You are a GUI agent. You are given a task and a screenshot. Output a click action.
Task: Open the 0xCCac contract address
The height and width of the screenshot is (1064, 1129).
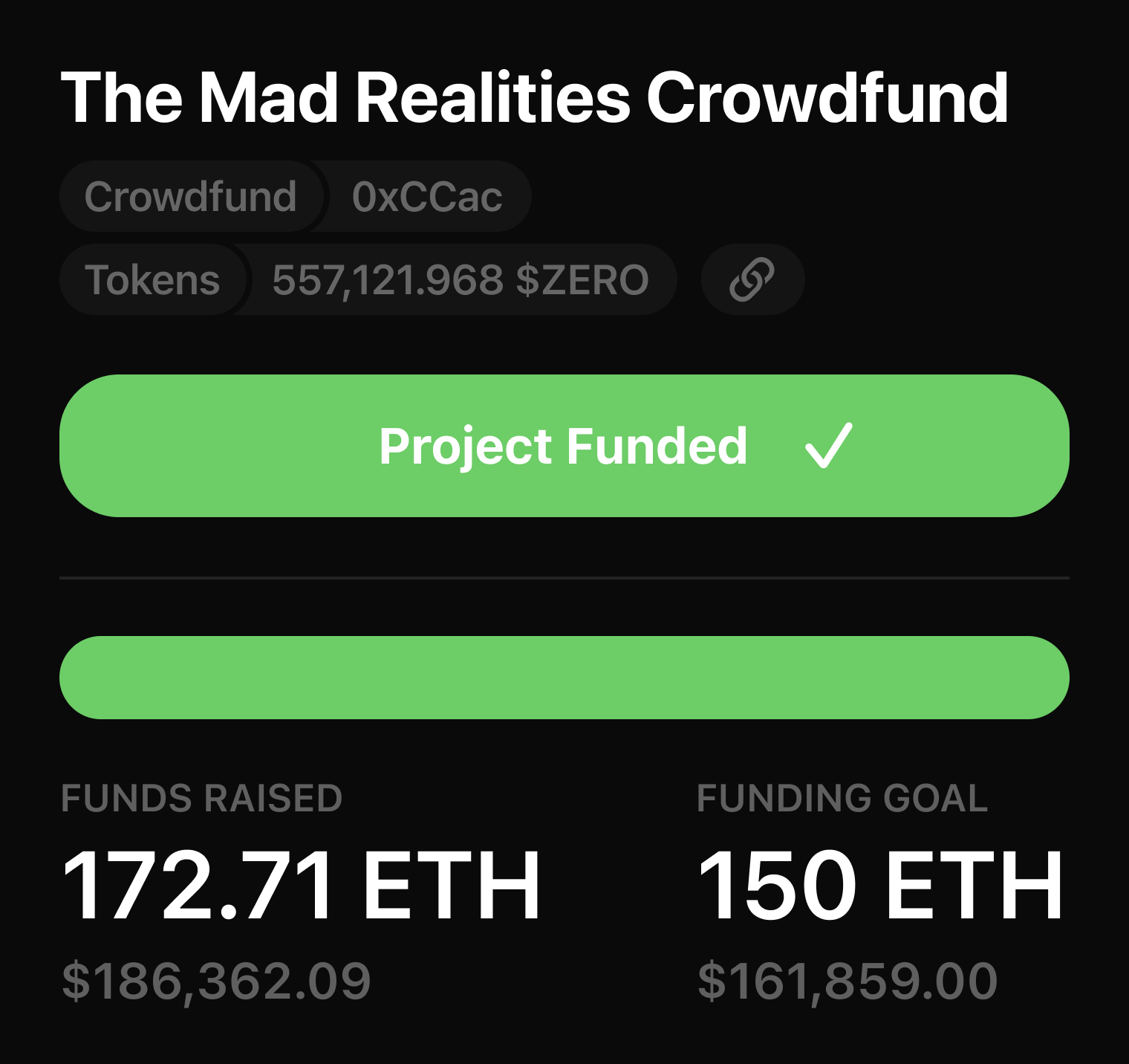(427, 197)
